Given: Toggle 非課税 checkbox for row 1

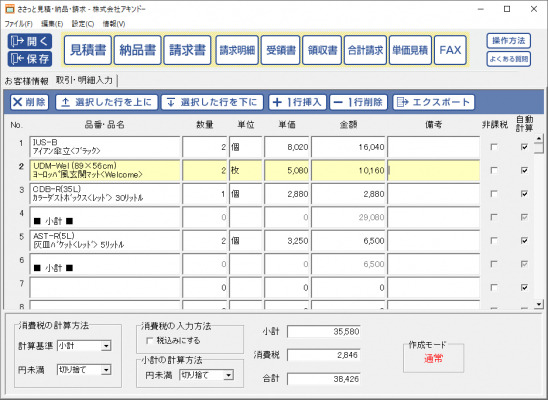Looking at the screenshot, I should click(x=494, y=147).
